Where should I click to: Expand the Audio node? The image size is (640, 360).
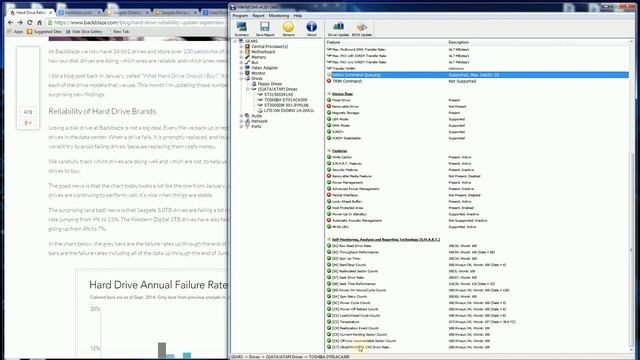[241, 116]
